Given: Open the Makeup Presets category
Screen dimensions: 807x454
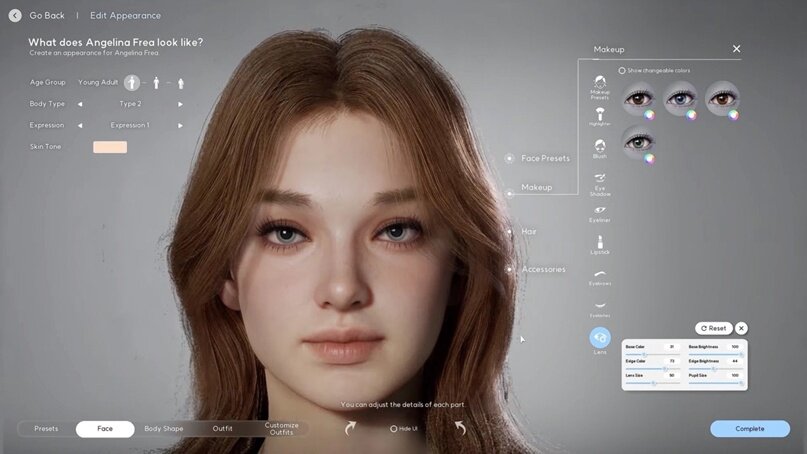Looking at the screenshot, I should 600,87.
